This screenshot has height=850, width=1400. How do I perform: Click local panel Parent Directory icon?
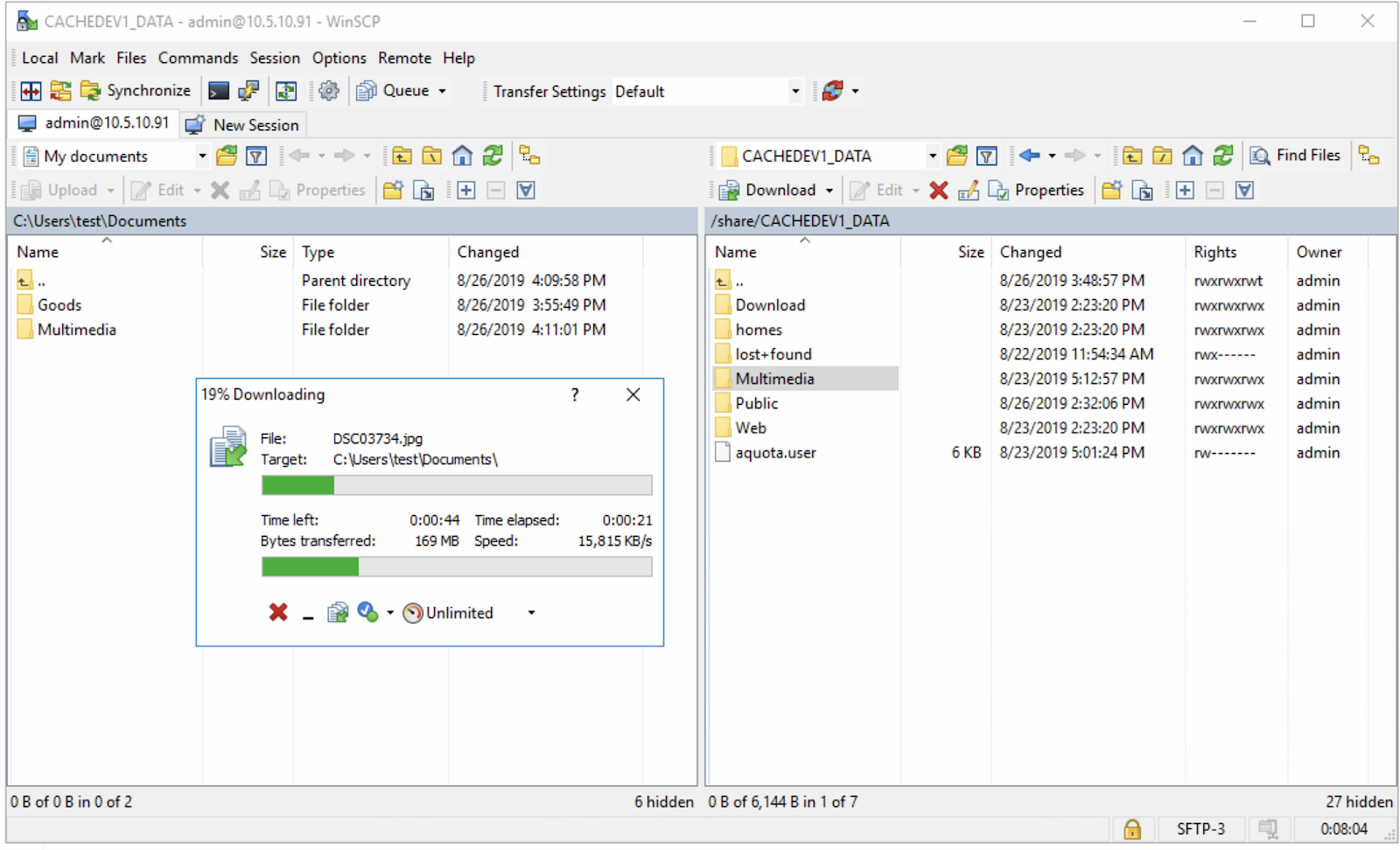[402, 157]
